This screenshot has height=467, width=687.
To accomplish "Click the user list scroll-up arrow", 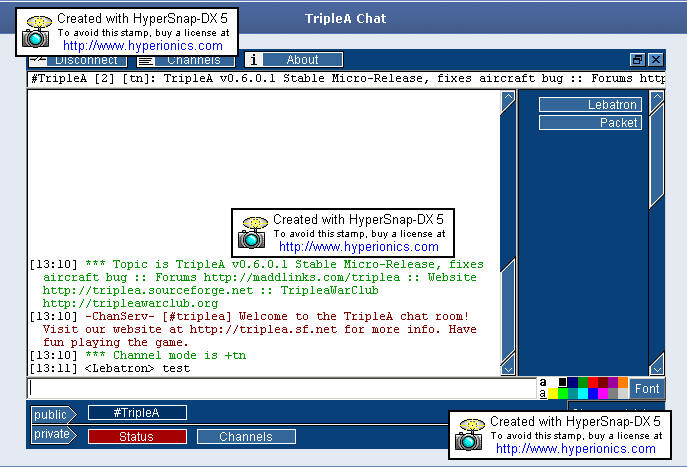I will click(657, 101).
